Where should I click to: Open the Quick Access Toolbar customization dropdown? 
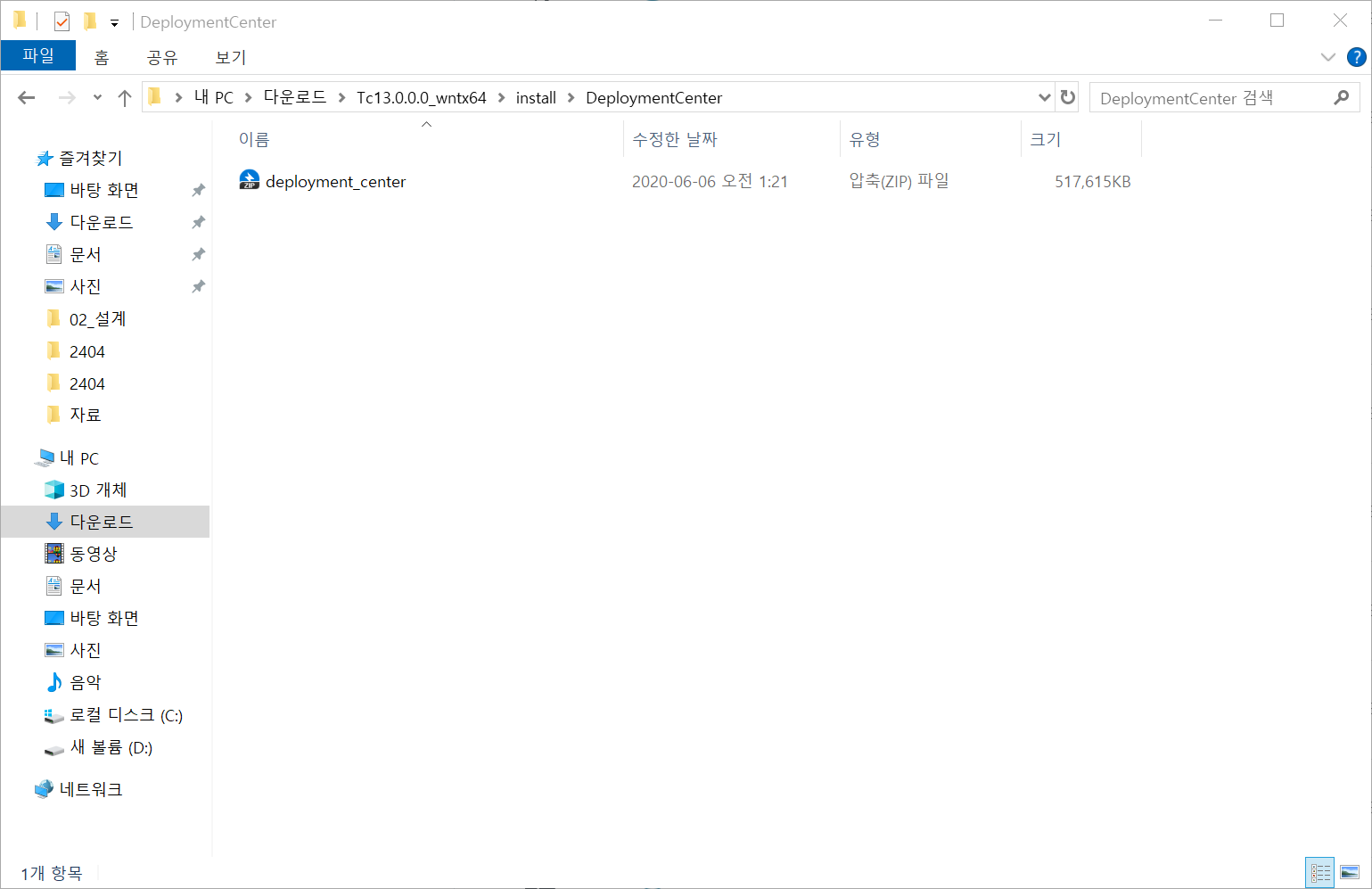[x=113, y=21]
